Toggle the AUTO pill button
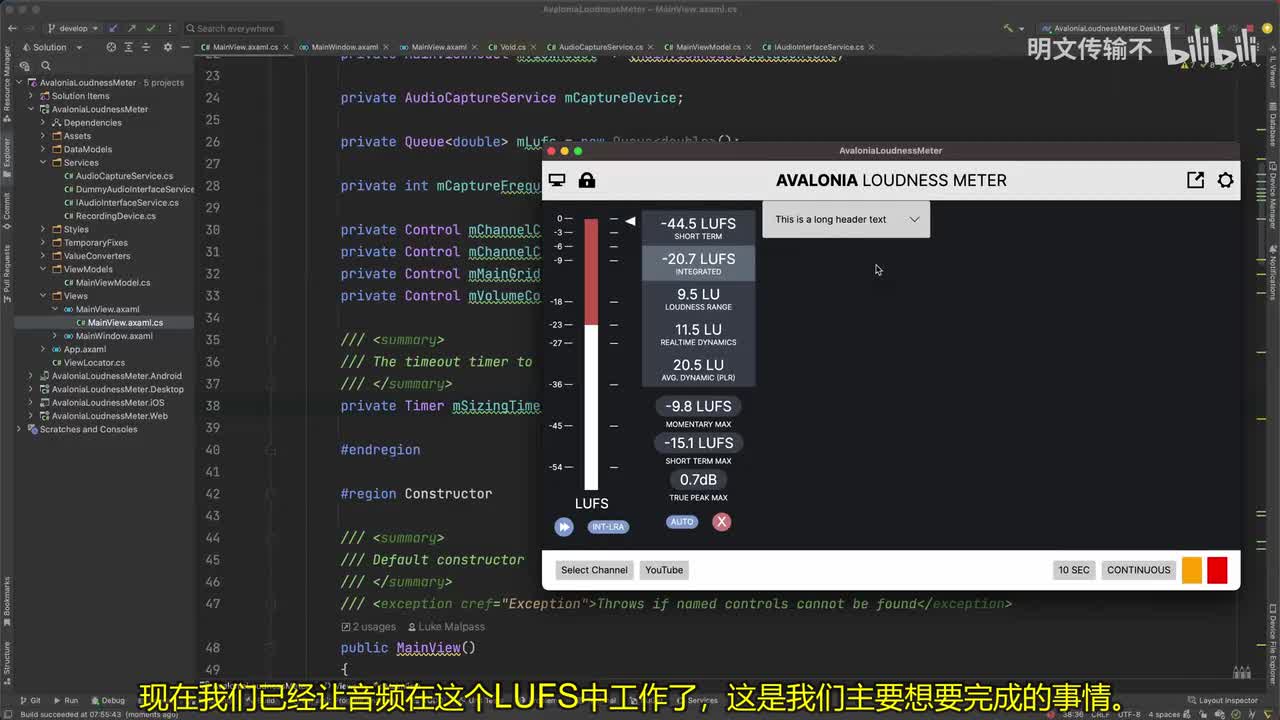 (682, 522)
